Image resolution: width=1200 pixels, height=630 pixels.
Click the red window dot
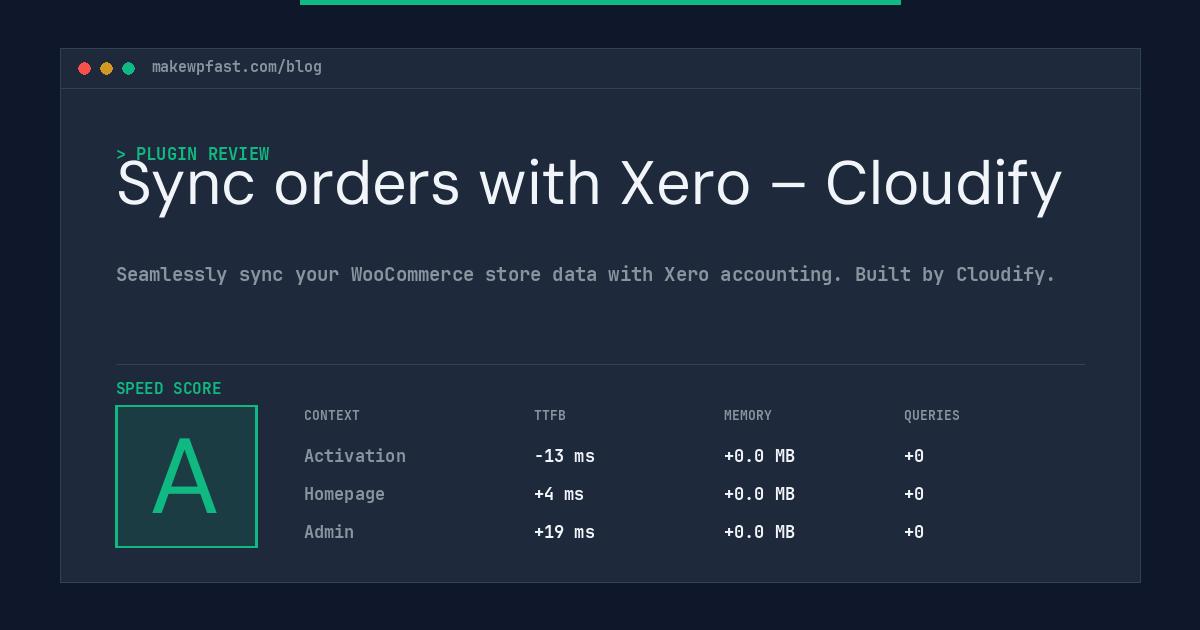click(x=84, y=68)
